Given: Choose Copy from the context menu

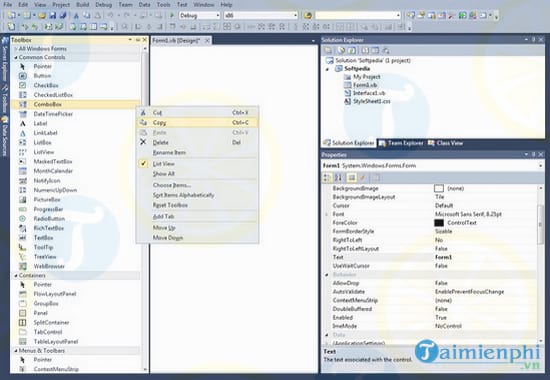Looking at the screenshot, I should click(x=197, y=122).
